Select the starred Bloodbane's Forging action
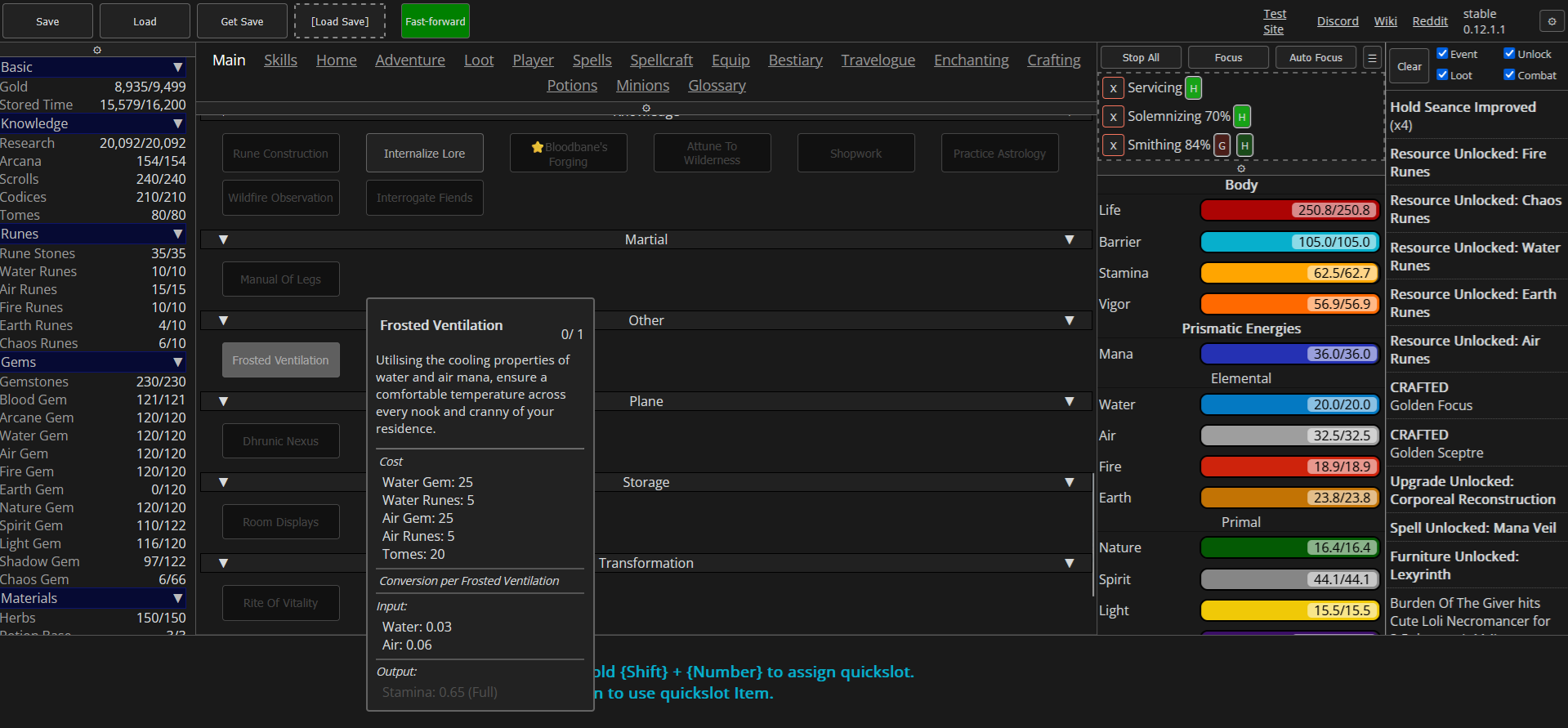Screen dimensions: 1568x728 (x=569, y=154)
